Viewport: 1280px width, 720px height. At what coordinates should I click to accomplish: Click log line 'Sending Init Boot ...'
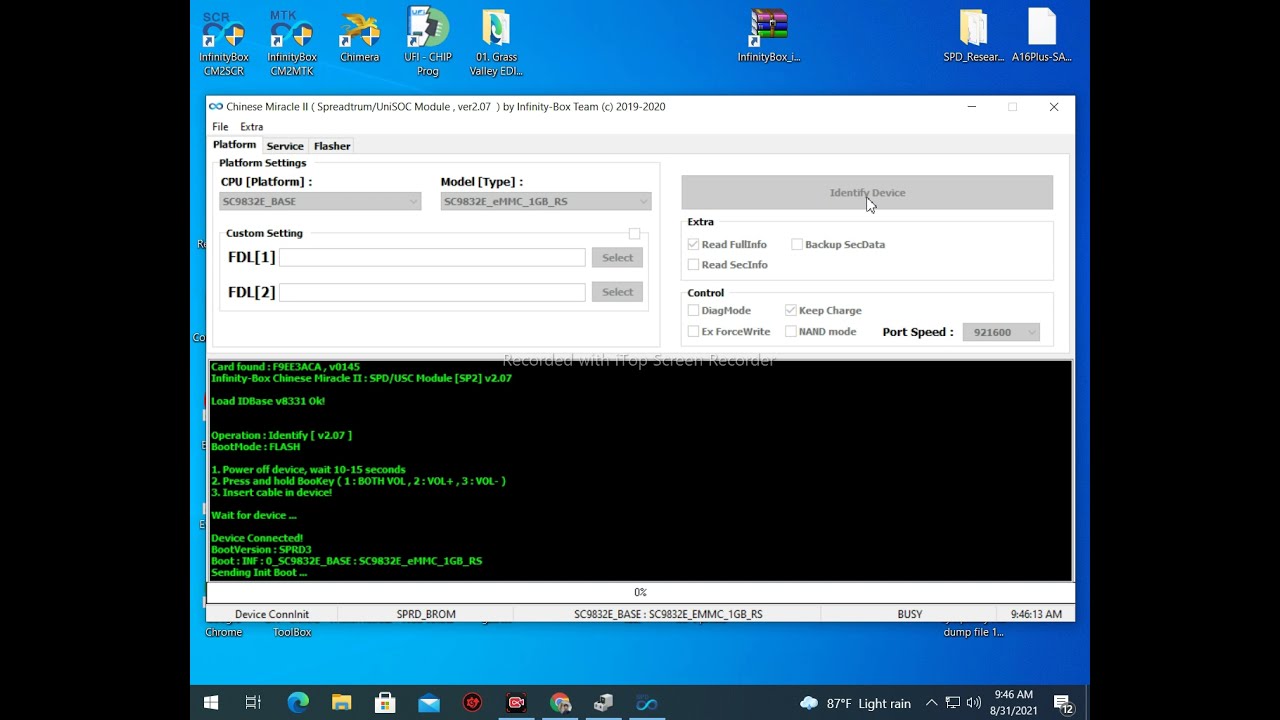click(x=259, y=572)
